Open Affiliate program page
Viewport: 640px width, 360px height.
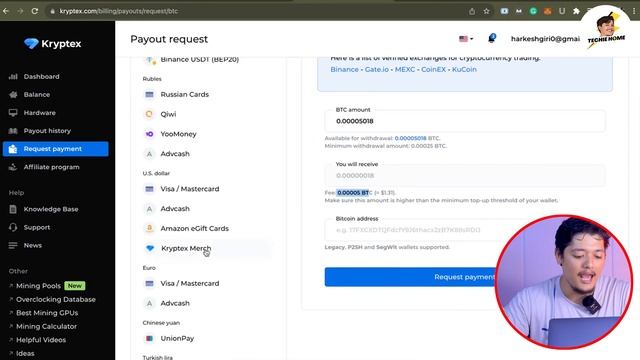51,167
